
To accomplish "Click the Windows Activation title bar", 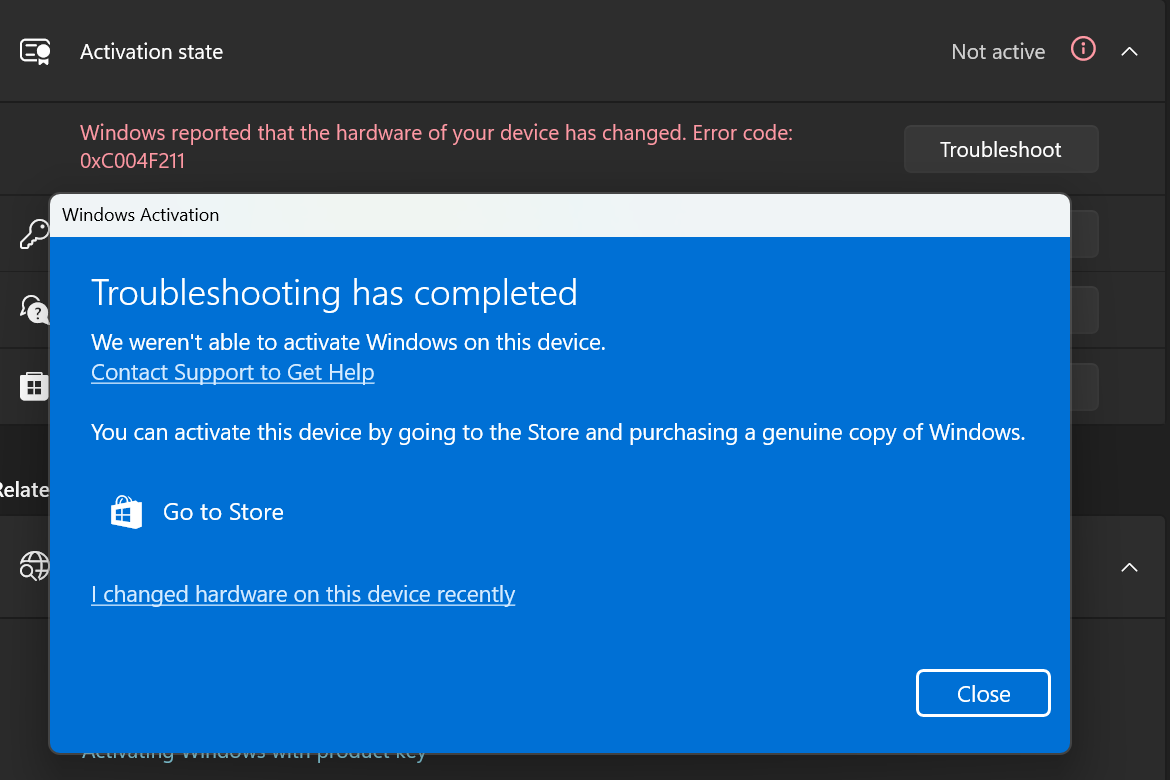I will click(x=560, y=215).
